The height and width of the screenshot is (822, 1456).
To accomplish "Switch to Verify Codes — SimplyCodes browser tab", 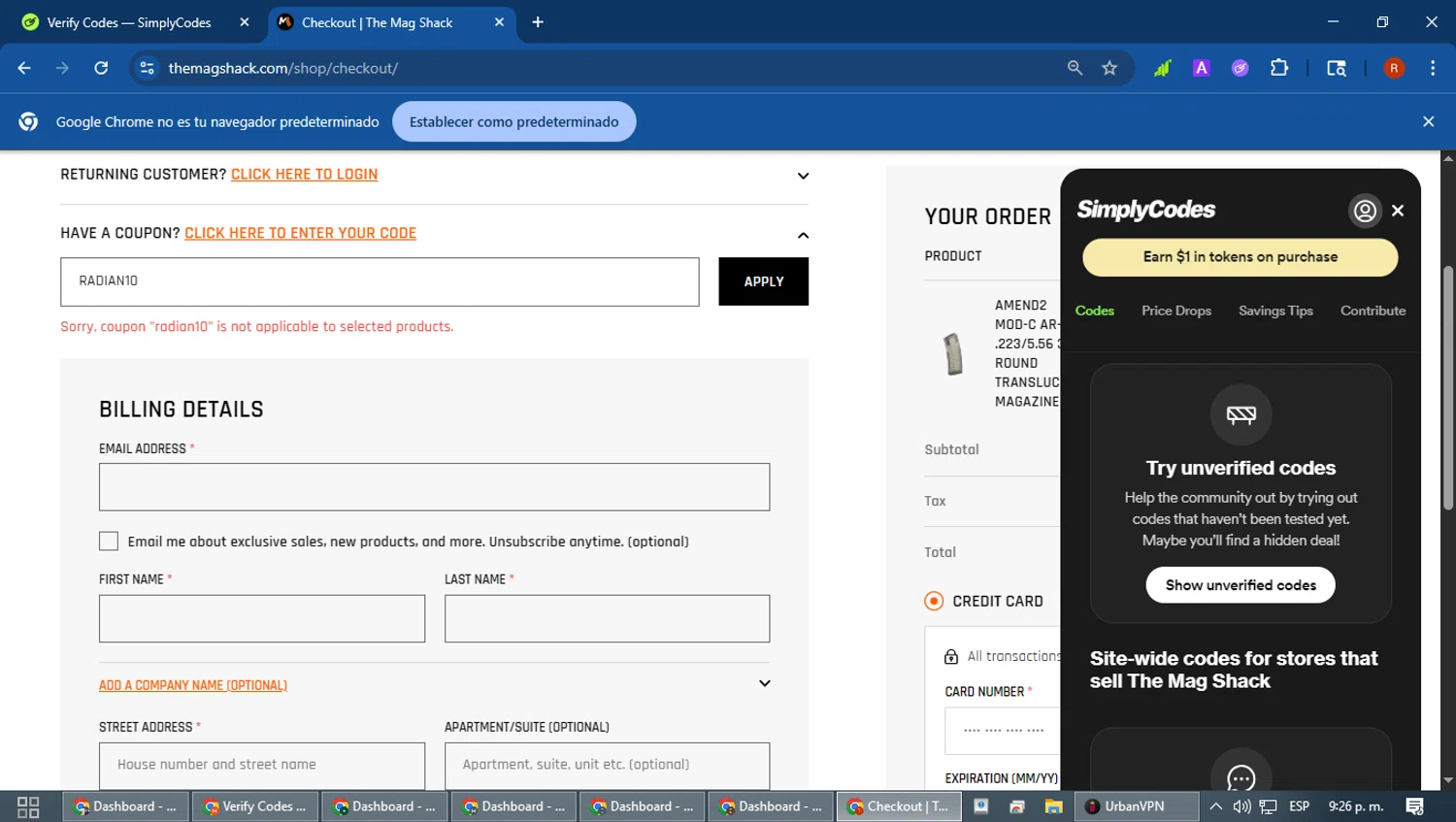I will click(129, 22).
